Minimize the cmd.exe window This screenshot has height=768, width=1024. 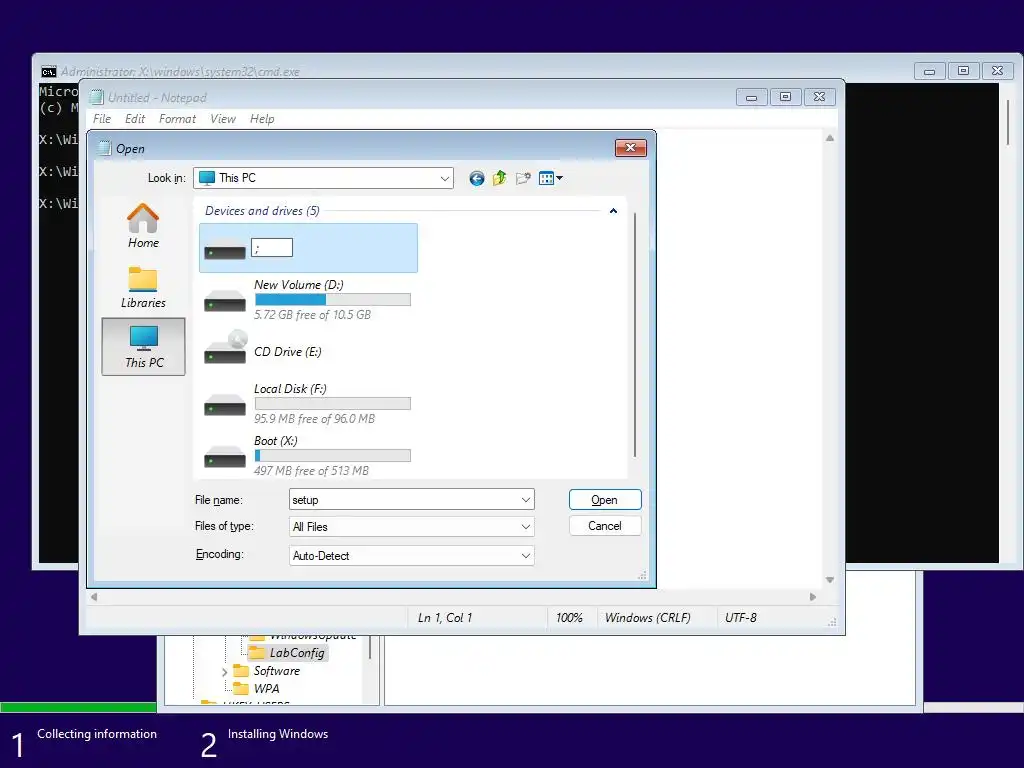(x=930, y=71)
